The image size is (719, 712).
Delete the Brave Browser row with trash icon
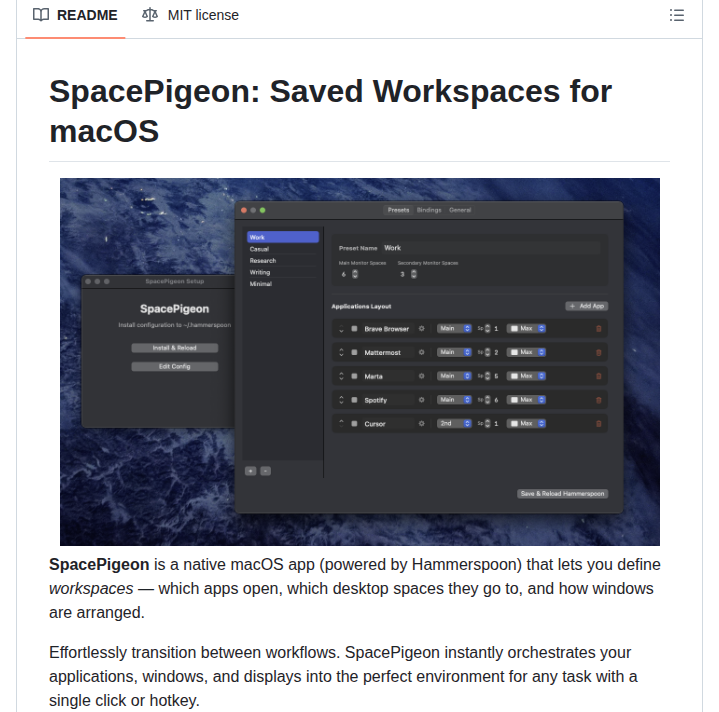pos(598,329)
